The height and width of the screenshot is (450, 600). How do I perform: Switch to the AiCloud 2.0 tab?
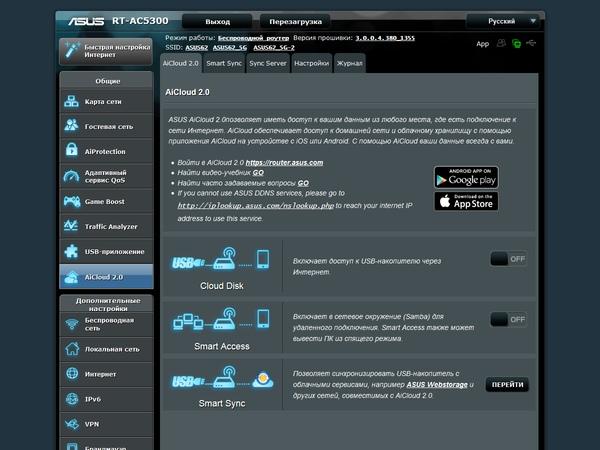[x=181, y=63]
